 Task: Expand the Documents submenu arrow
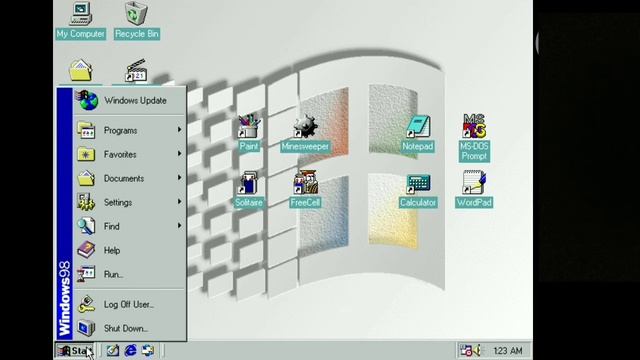pyautogui.click(x=179, y=178)
